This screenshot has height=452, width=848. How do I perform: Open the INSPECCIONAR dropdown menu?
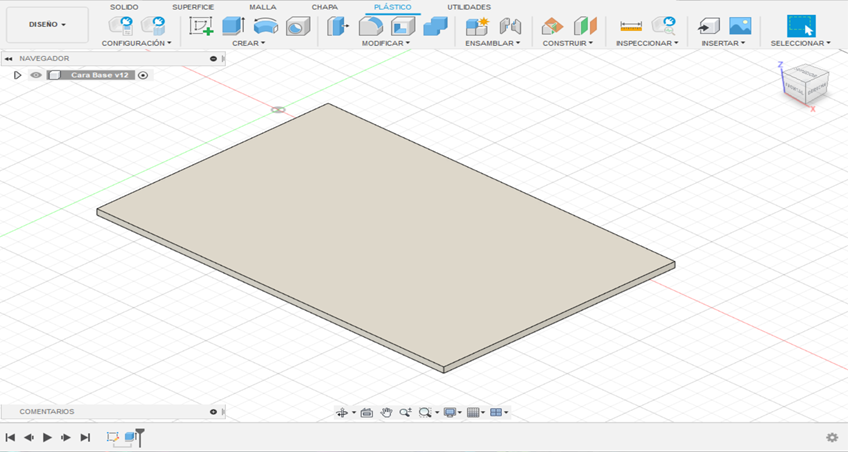[647, 43]
